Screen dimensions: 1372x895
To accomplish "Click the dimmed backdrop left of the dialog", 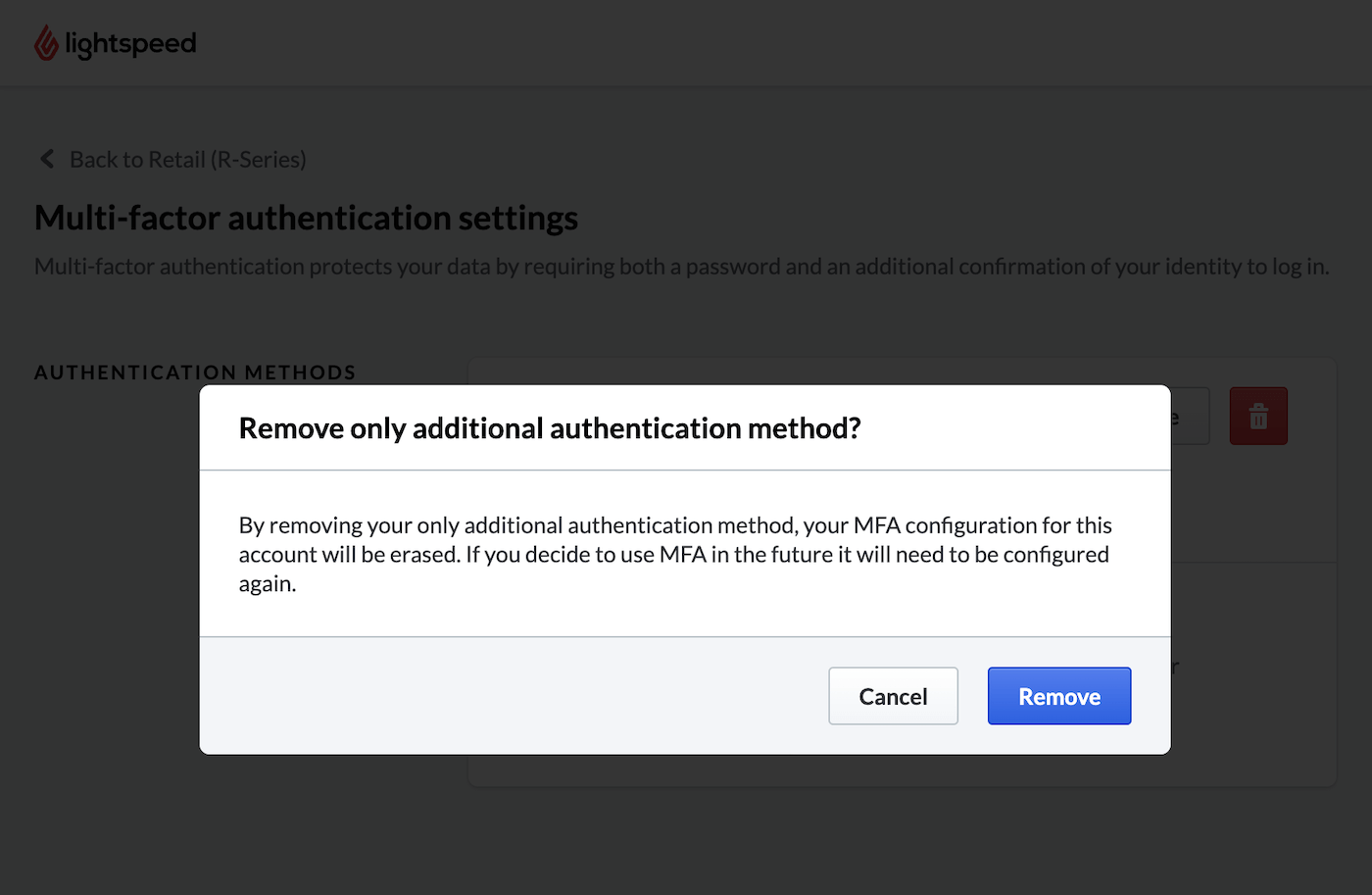I will point(98,588).
